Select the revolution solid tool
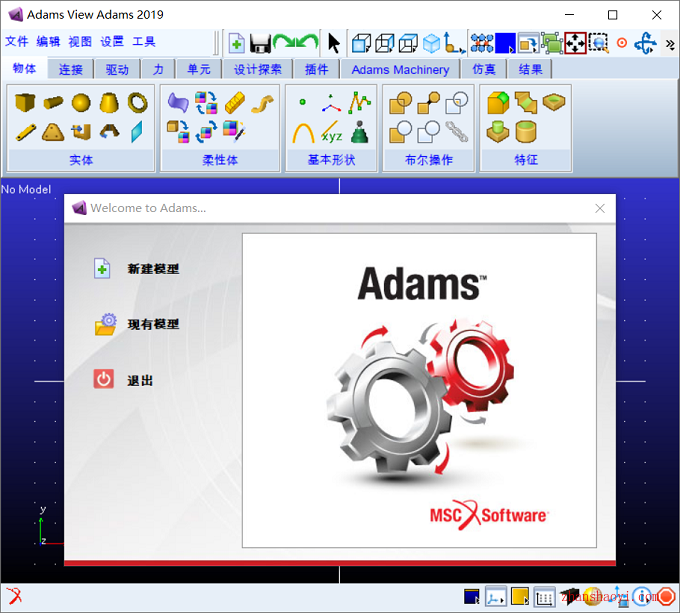Screen dimensions: 680x613 point(109,131)
